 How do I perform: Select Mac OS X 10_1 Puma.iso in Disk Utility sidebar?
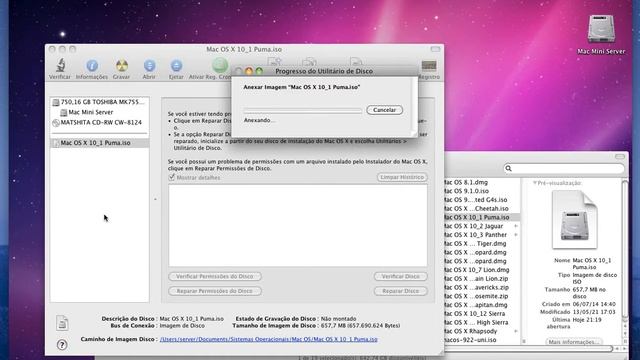tap(100, 143)
